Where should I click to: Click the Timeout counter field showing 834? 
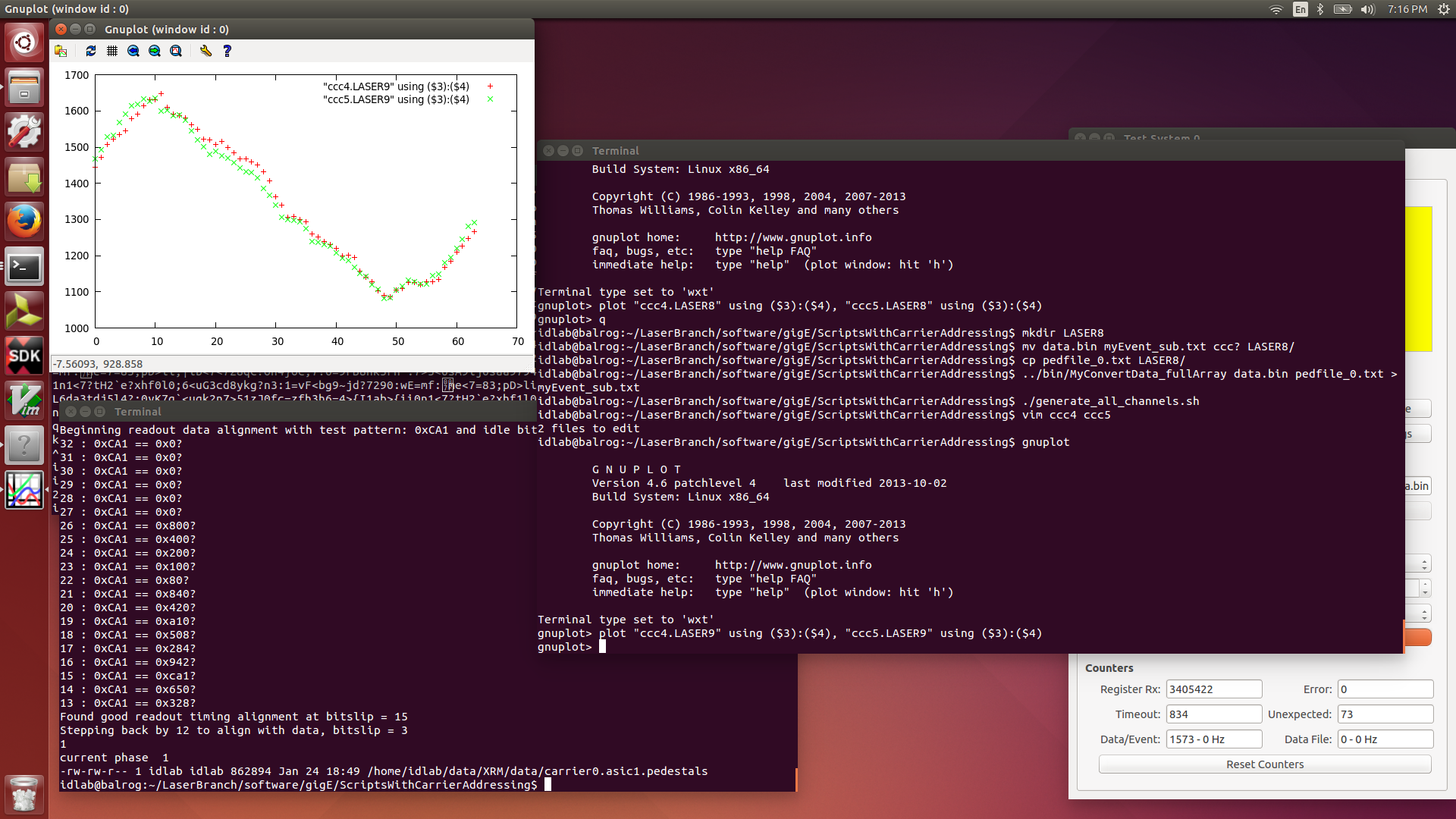pyautogui.click(x=1213, y=714)
